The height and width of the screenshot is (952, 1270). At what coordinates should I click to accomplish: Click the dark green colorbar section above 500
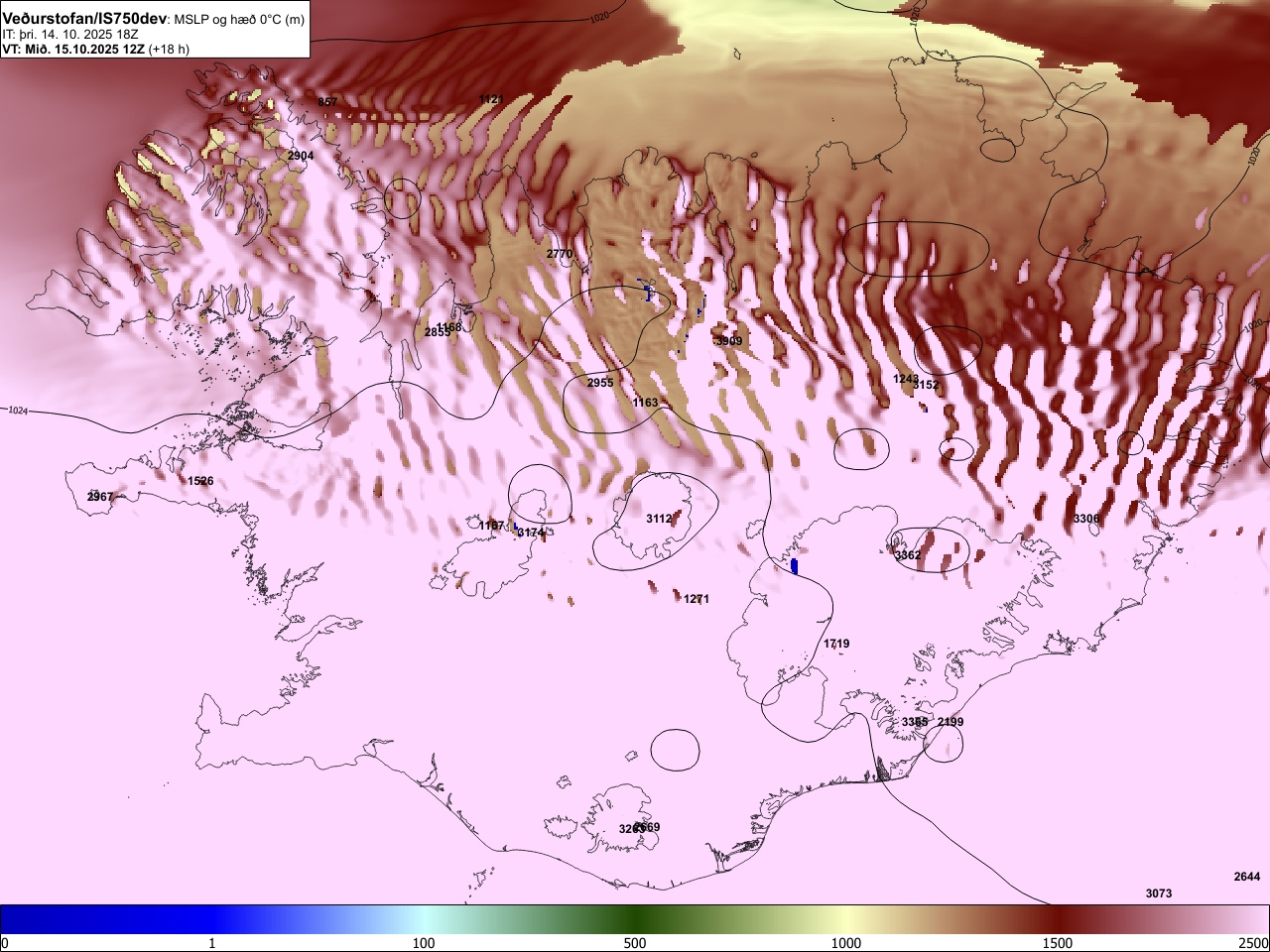tap(635, 919)
